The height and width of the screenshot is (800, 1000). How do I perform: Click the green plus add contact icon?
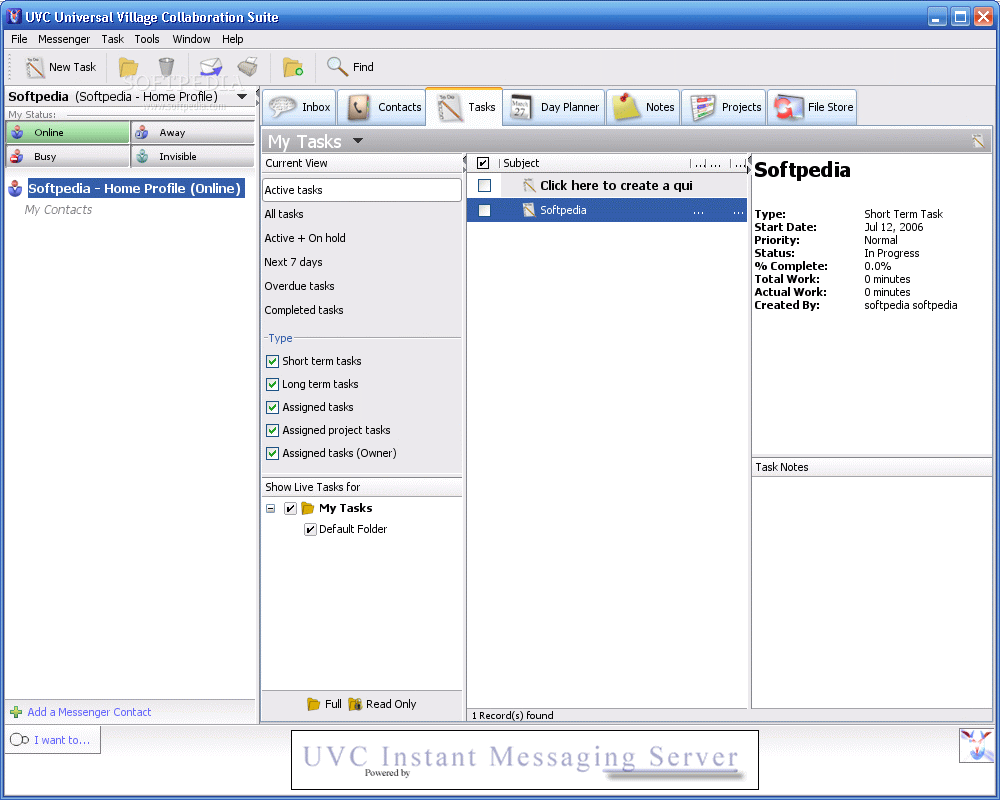17,712
